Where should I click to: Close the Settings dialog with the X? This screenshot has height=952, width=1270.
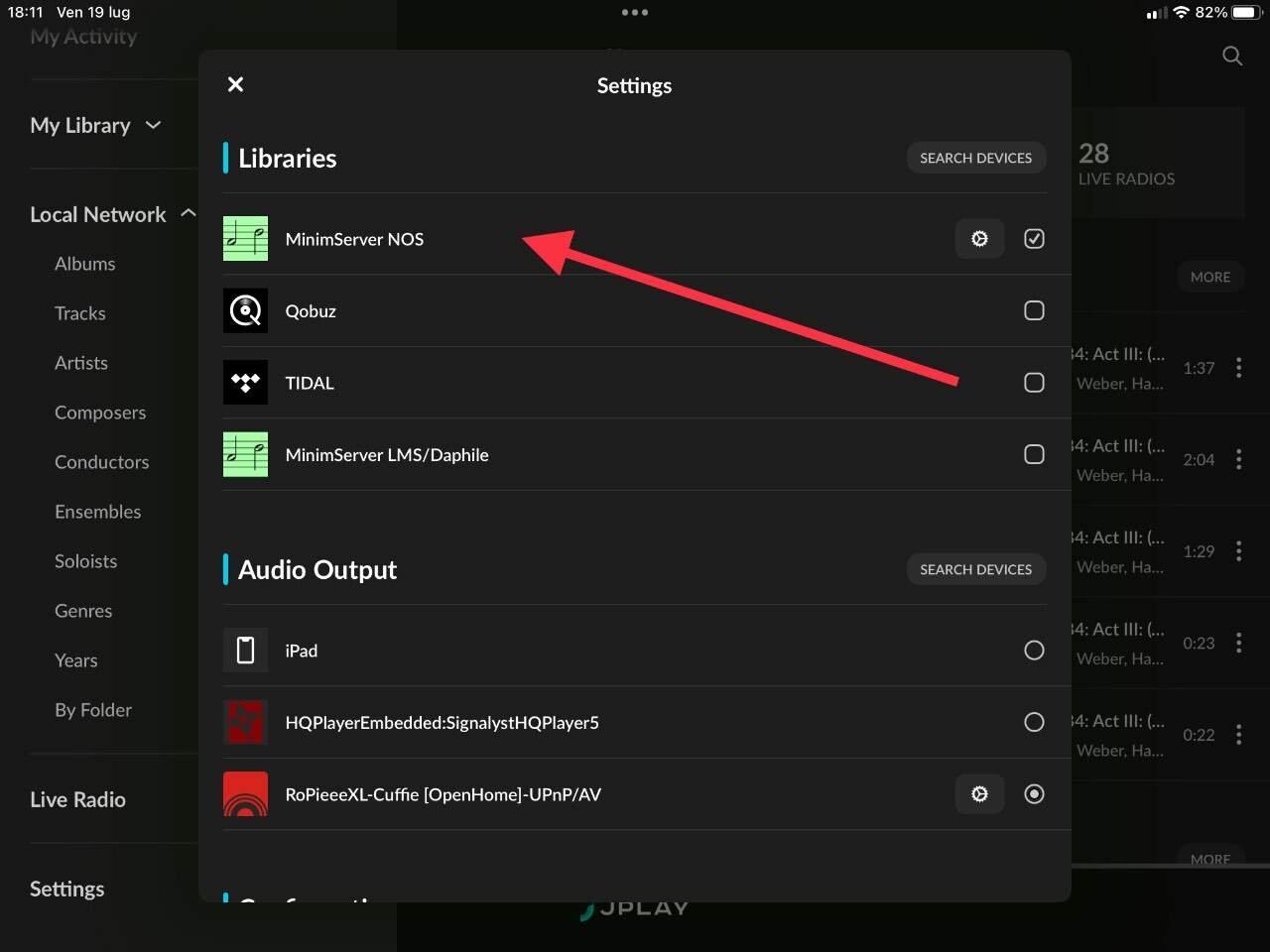(235, 84)
